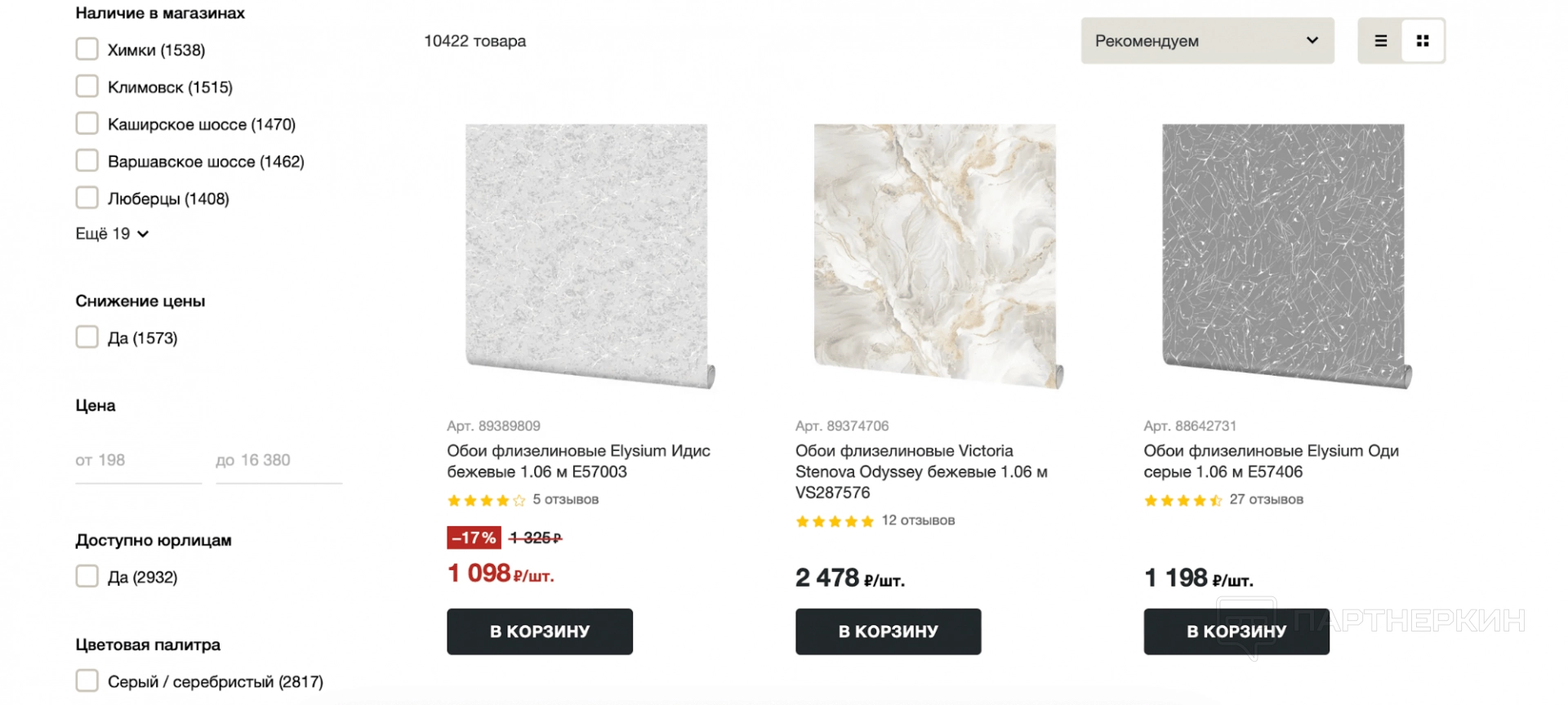1568x705 pixels.
Task: Click the minimum price field от 198
Action: coord(137,461)
